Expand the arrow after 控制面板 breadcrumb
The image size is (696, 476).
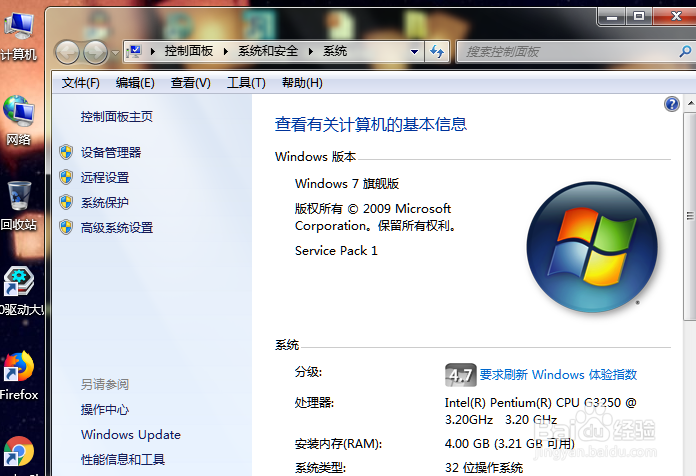coord(226,52)
